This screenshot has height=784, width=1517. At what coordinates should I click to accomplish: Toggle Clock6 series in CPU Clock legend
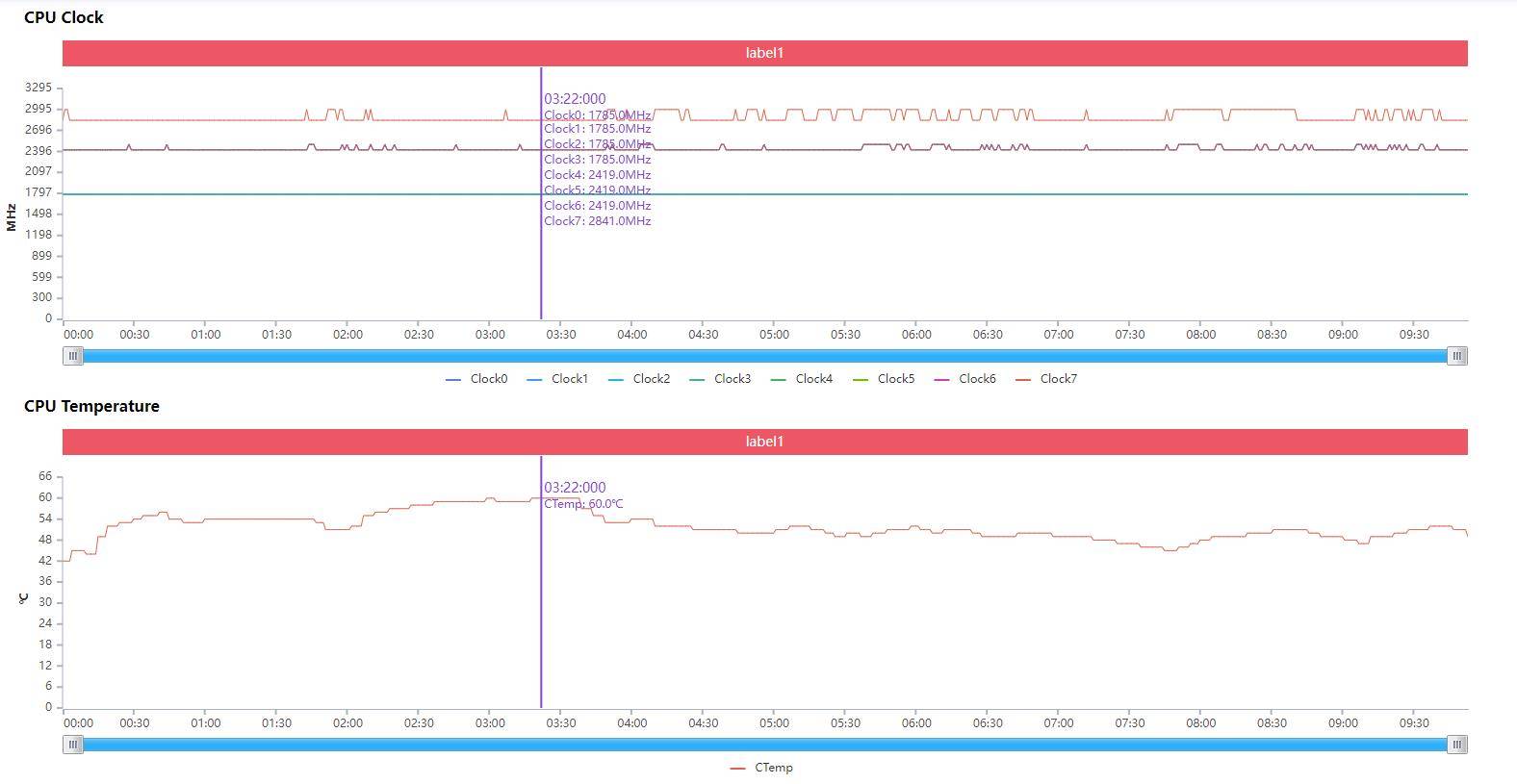pos(964,379)
